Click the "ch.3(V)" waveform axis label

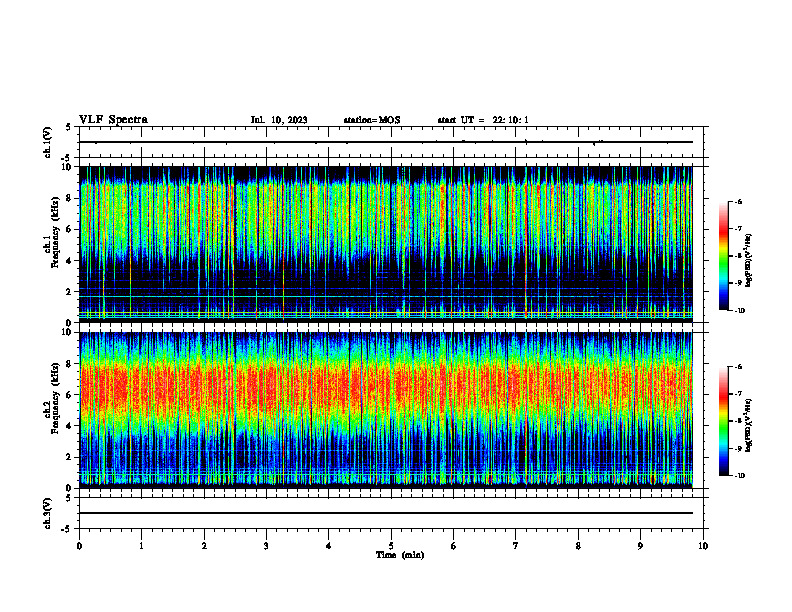(x=47, y=513)
